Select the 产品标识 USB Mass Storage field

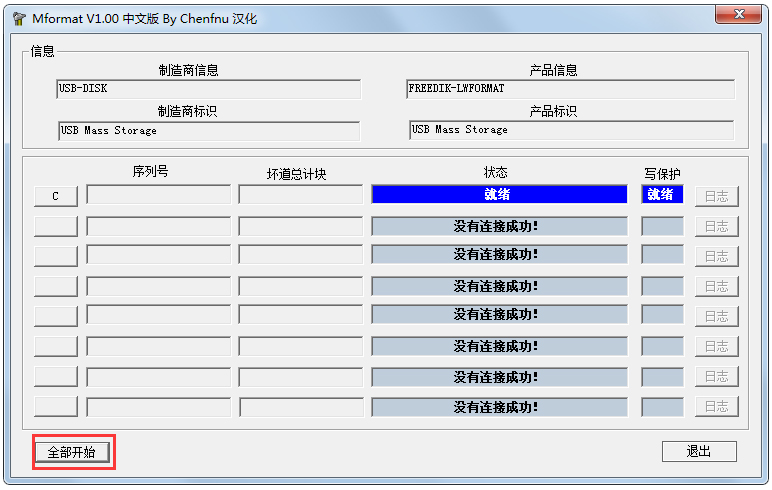pyautogui.click(x=571, y=130)
